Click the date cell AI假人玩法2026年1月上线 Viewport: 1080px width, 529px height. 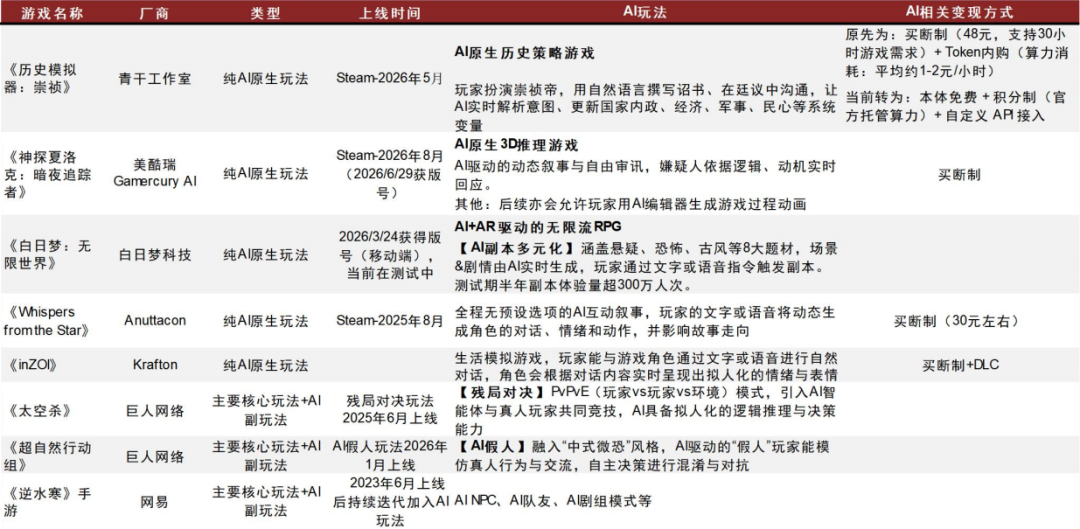tap(390, 455)
